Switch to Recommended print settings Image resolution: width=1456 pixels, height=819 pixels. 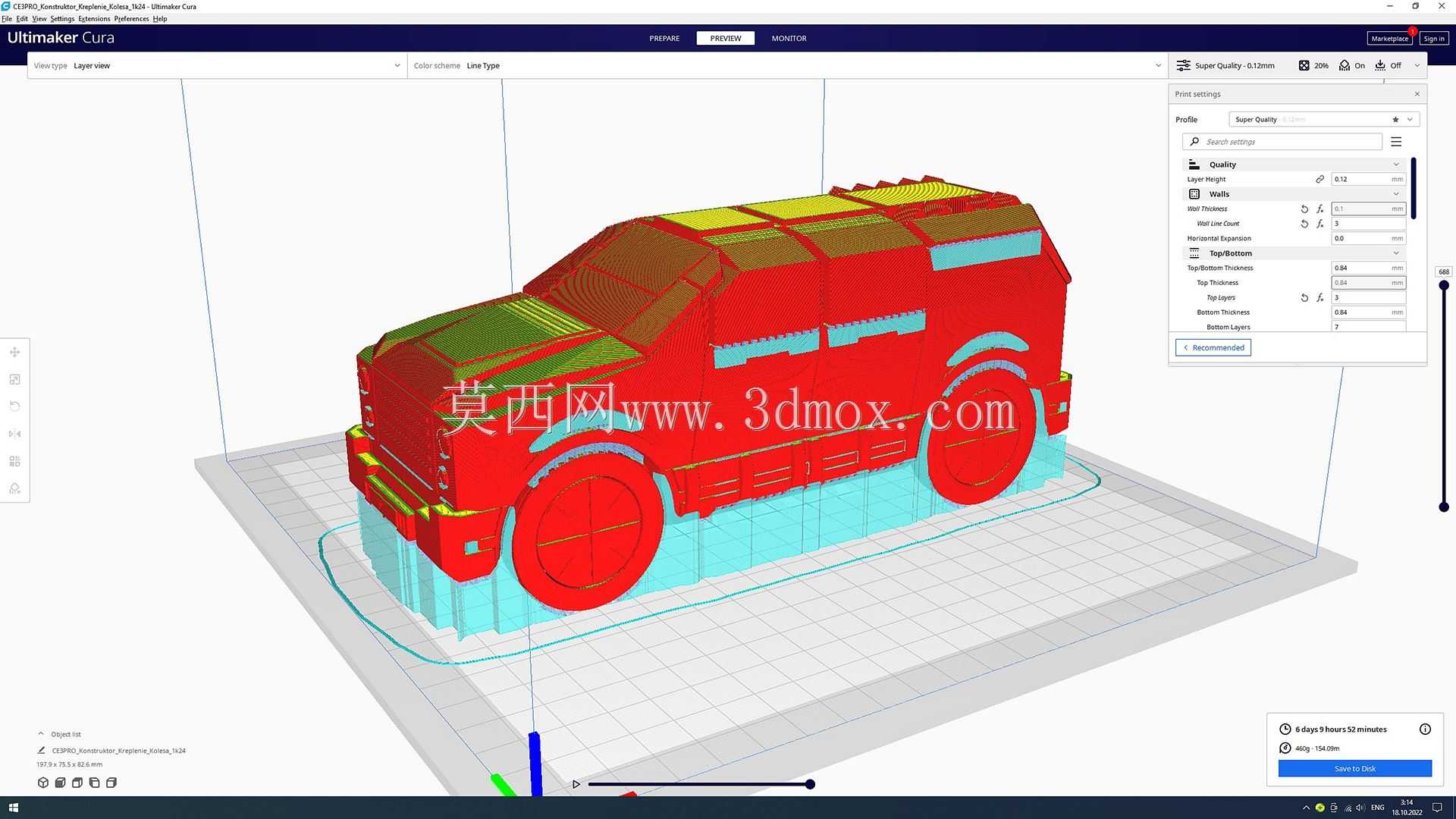(x=1213, y=347)
